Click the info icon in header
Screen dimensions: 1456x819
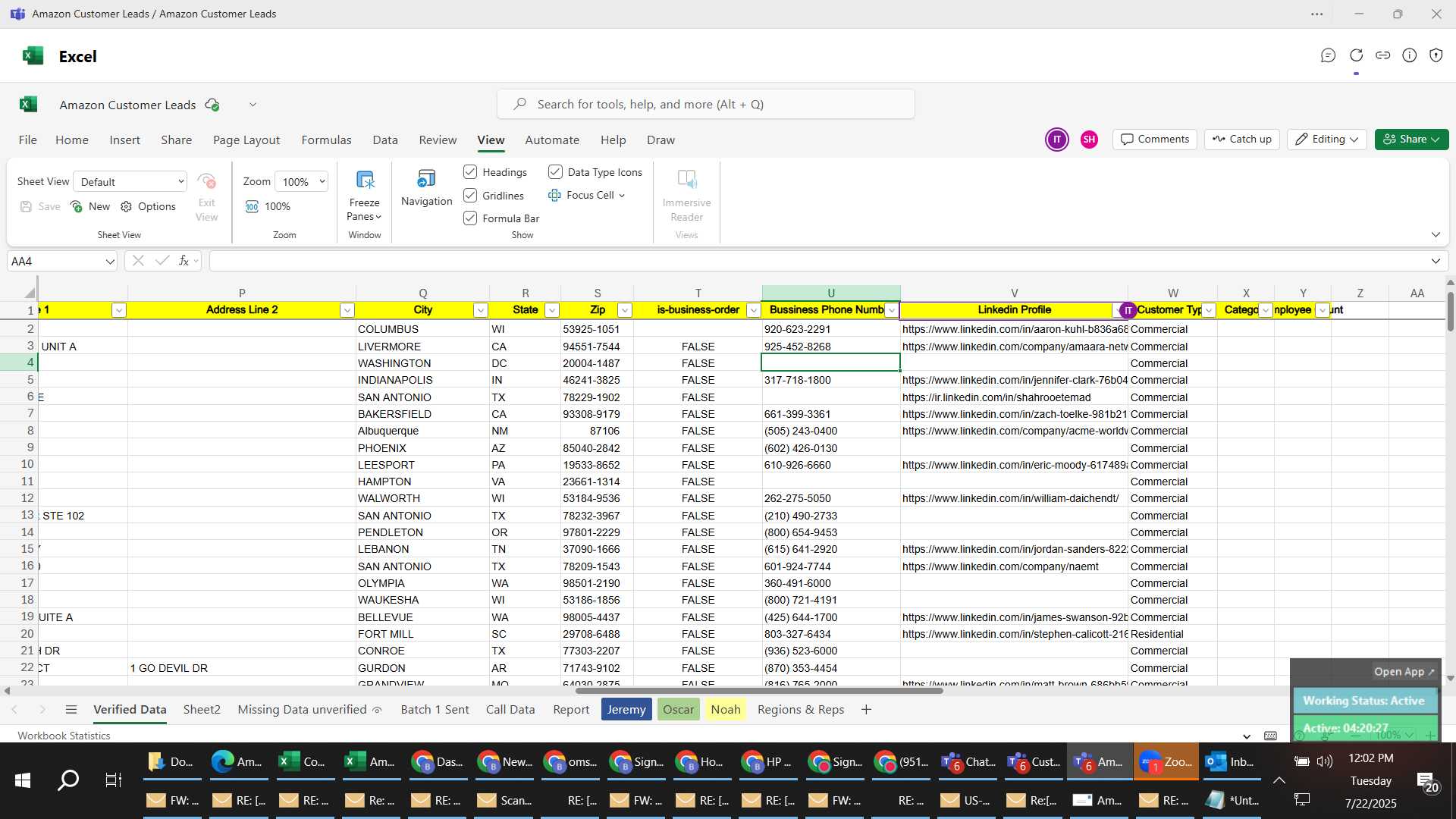point(1409,55)
